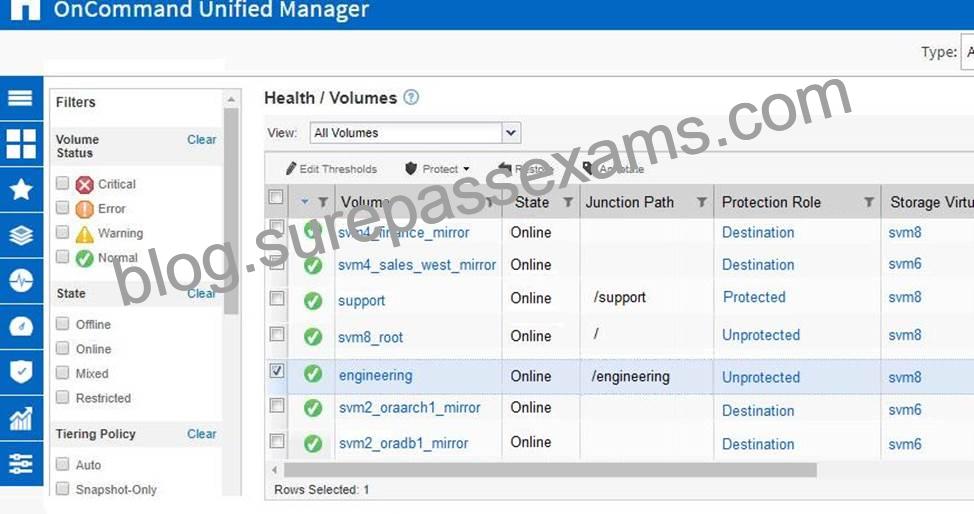
Task: Open the Health heartbeat icon in sidebar
Action: click(x=20, y=280)
